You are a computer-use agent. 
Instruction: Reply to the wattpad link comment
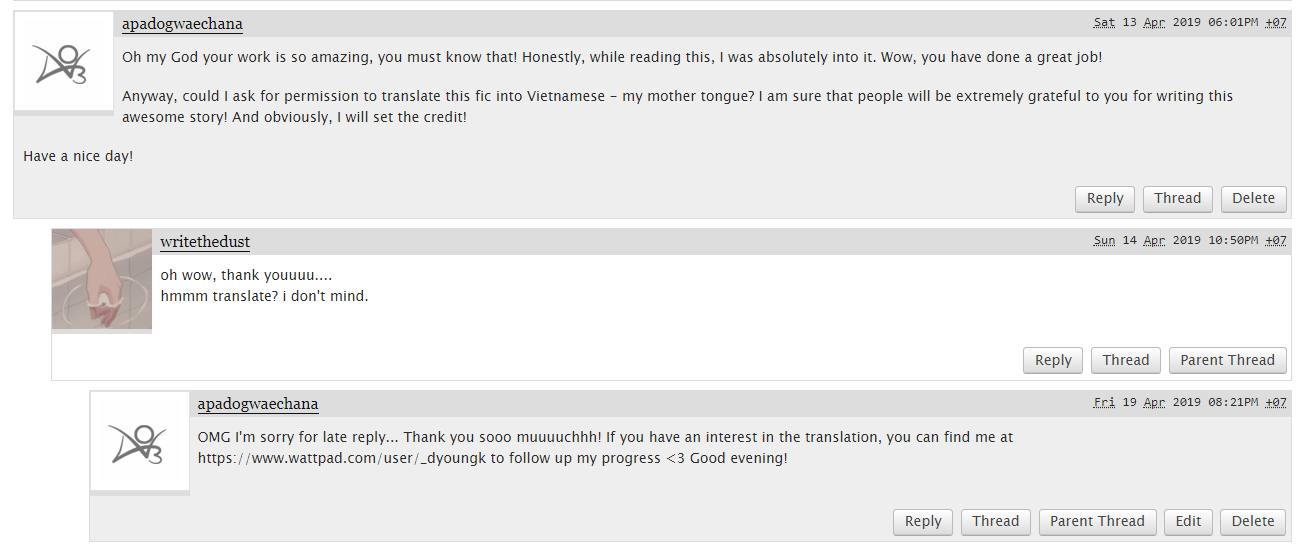point(923,521)
